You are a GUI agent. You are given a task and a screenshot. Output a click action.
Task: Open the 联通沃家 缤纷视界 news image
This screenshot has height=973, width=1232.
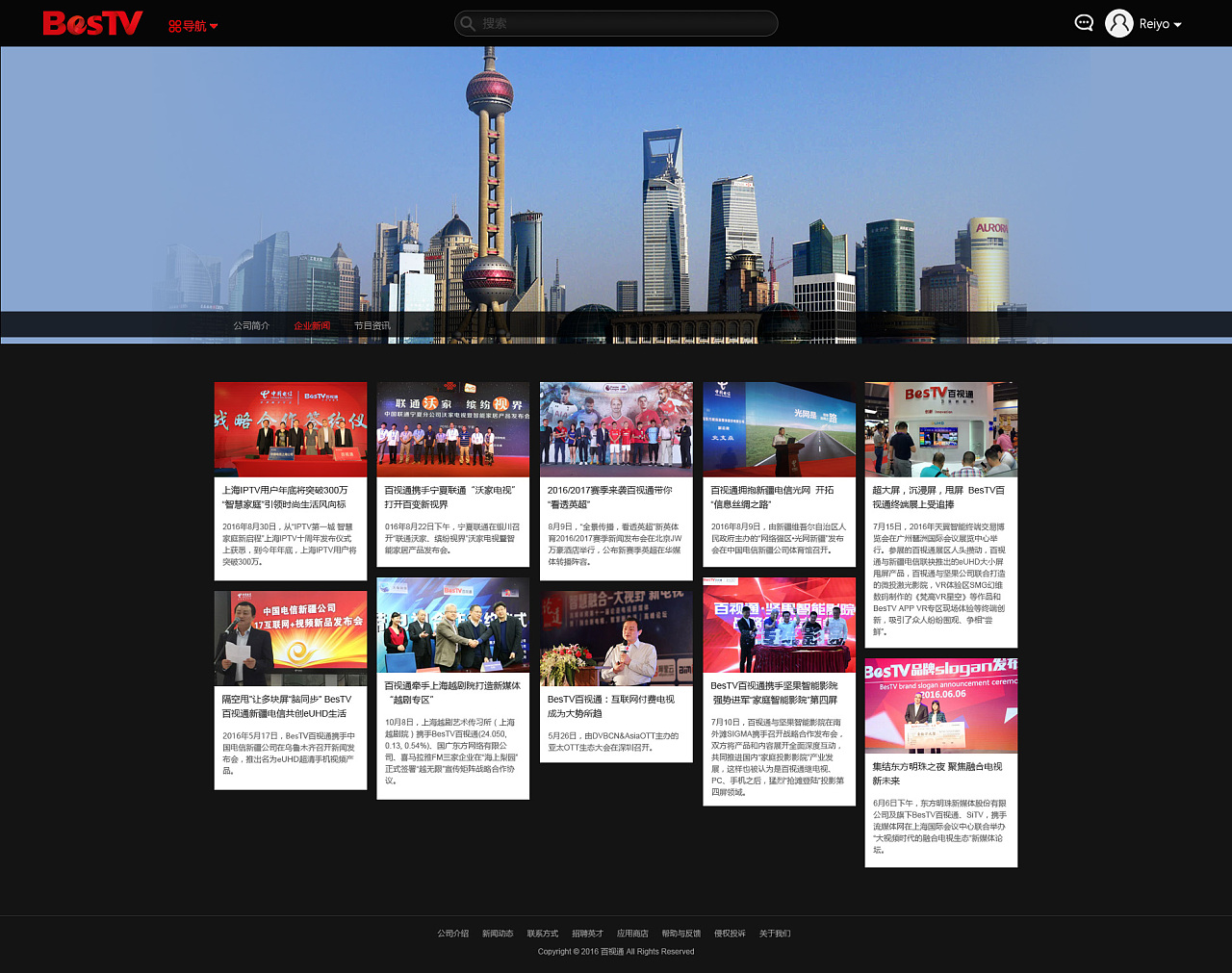pyautogui.click(x=452, y=429)
